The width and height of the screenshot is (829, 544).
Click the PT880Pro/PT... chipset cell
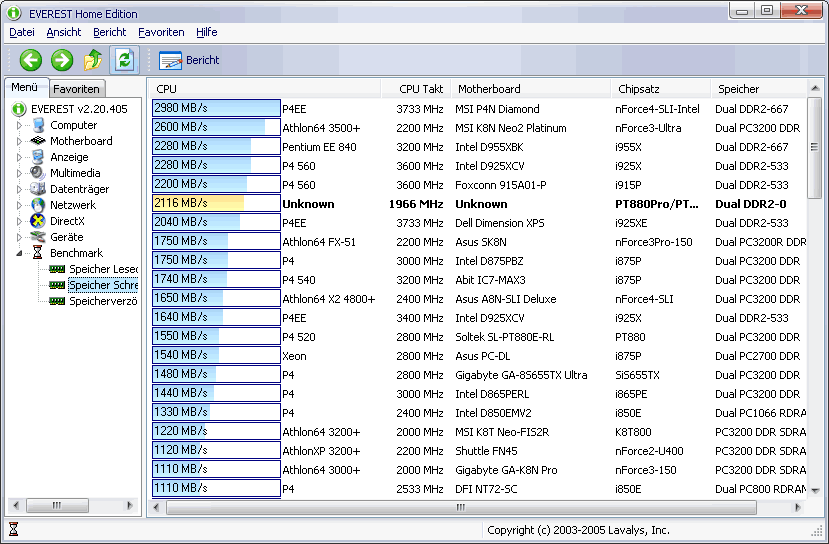pyautogui.click(x=657, y=204)
